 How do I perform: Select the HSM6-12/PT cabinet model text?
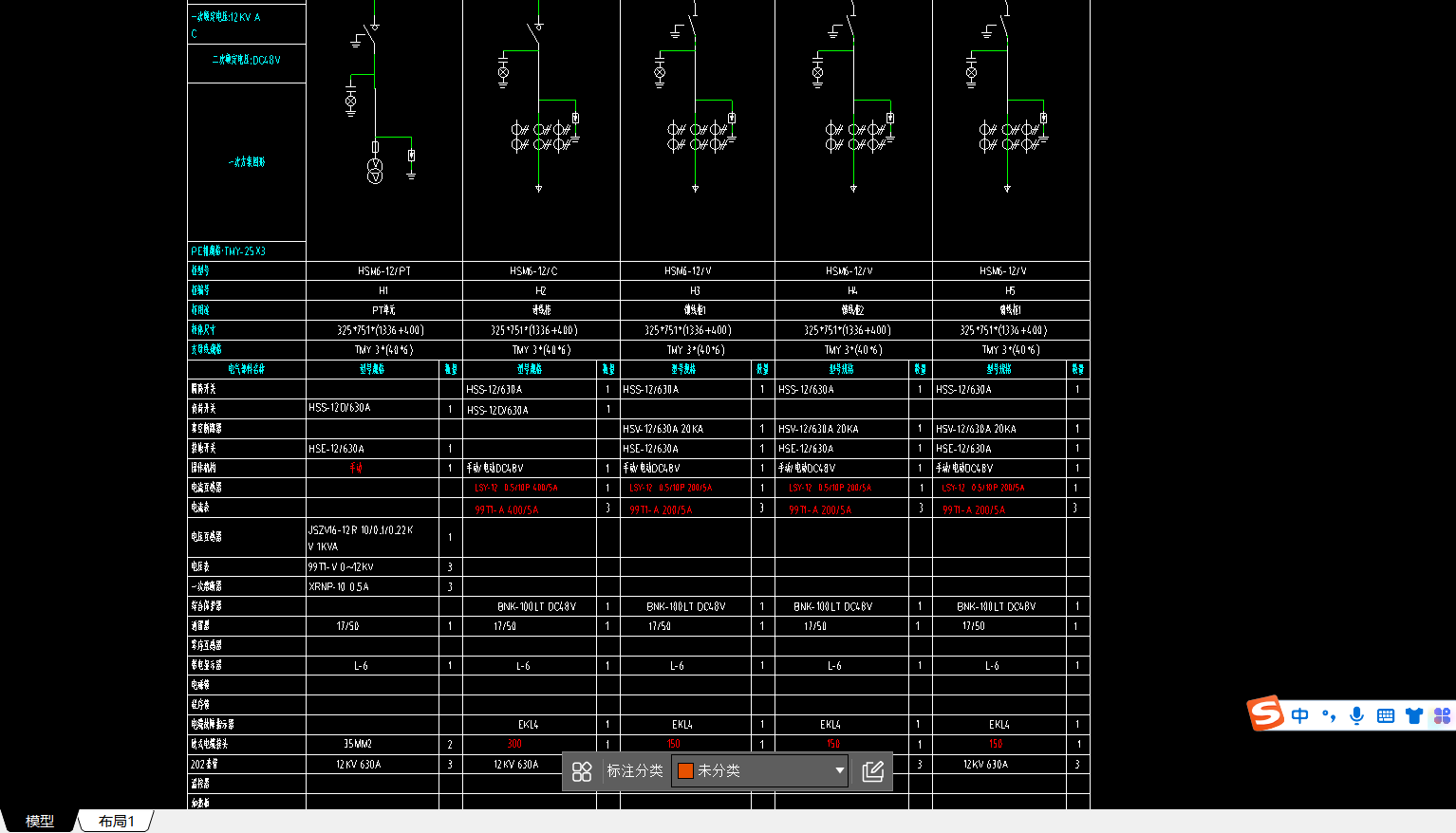tap(384, 271)
